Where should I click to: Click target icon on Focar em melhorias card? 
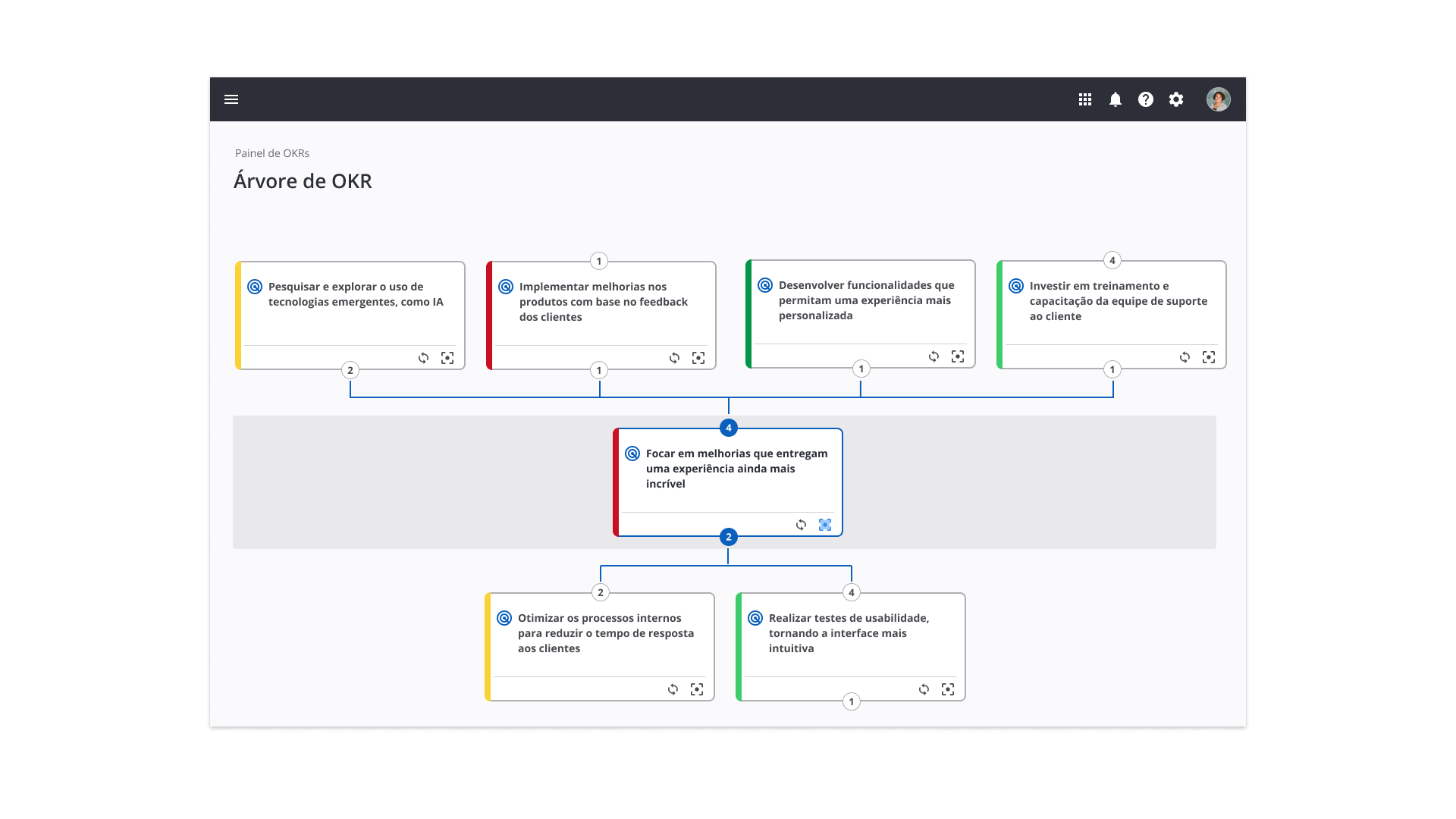tap(632, 453)
